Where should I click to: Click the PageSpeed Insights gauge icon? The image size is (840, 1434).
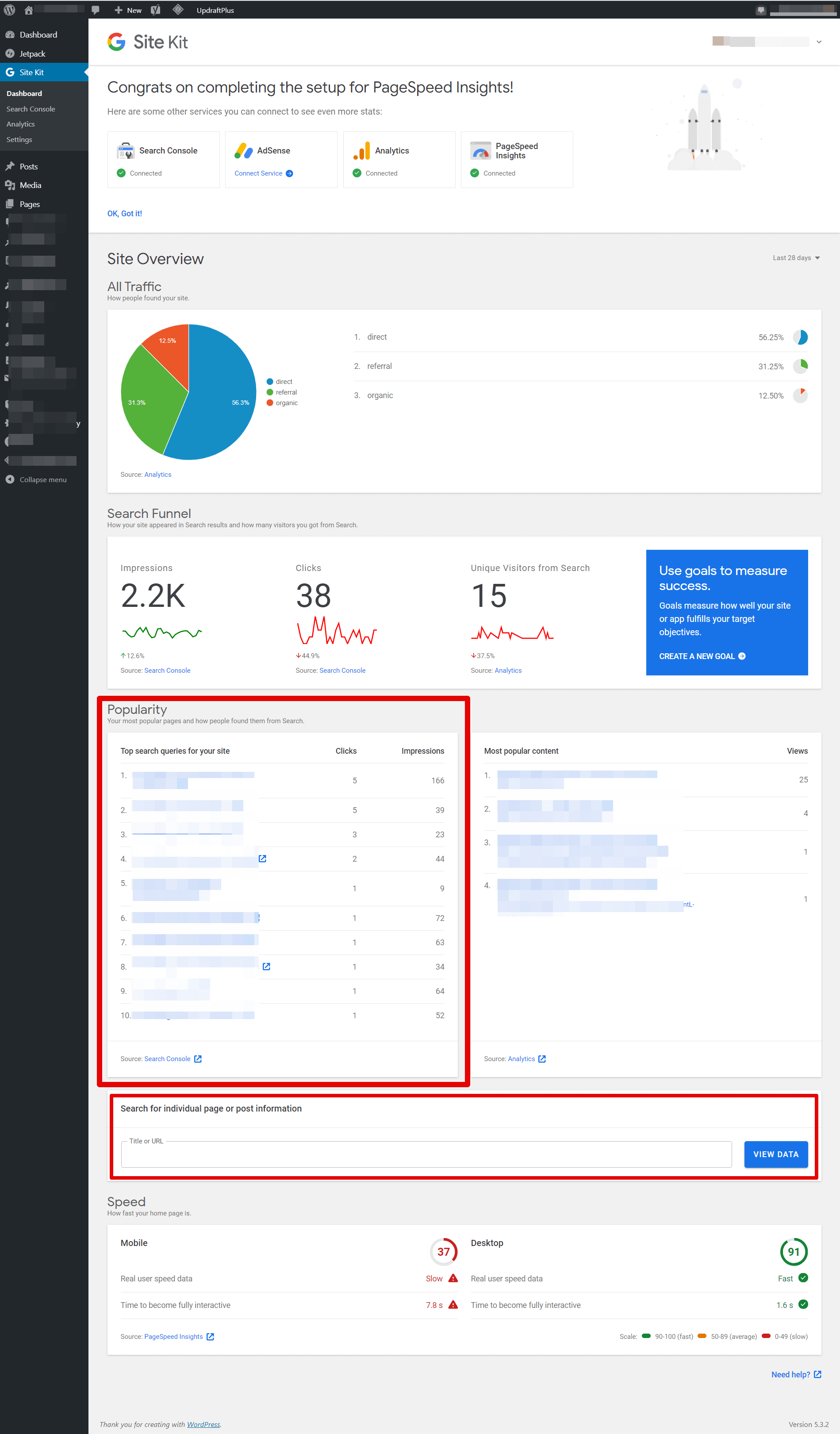480,151
